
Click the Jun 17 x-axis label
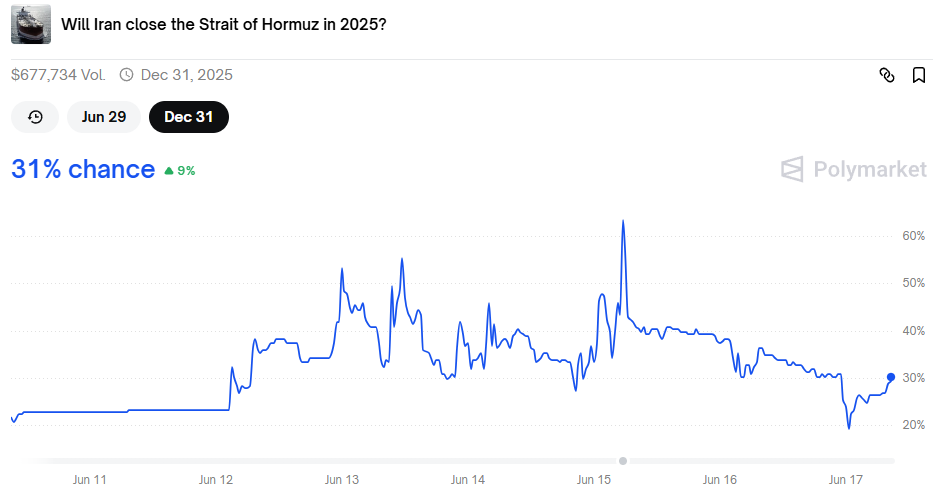(x=847, y=480)
